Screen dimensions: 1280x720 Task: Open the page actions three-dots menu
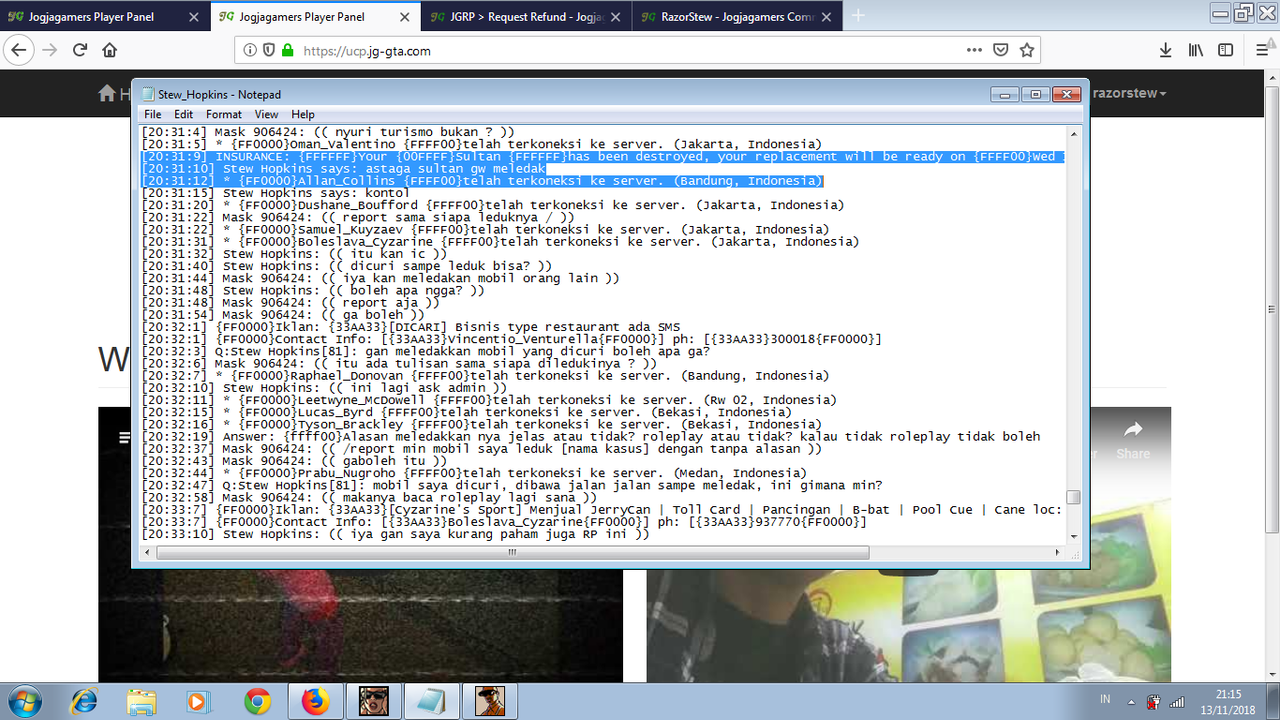coord(974,50)
